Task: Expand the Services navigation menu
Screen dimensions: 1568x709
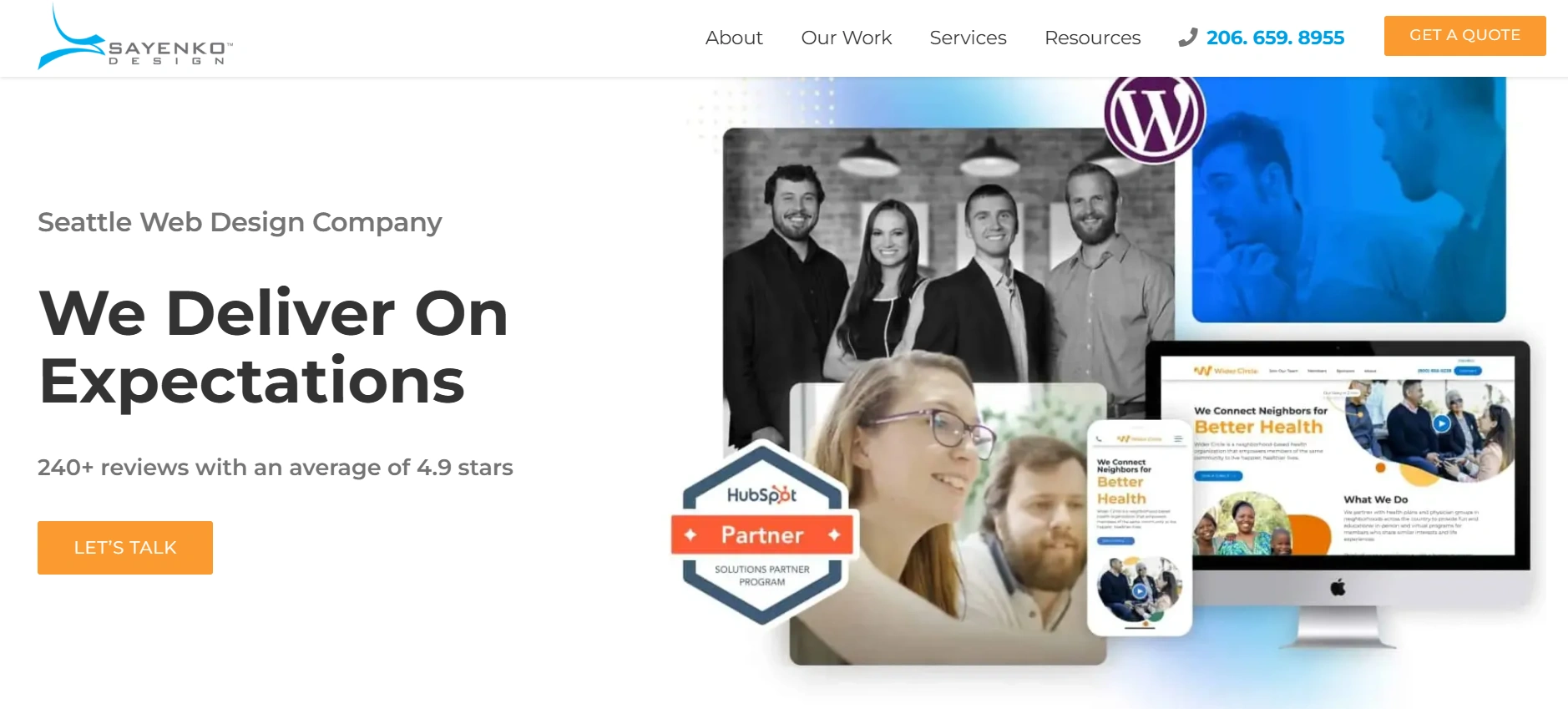Action: point(968,38)
